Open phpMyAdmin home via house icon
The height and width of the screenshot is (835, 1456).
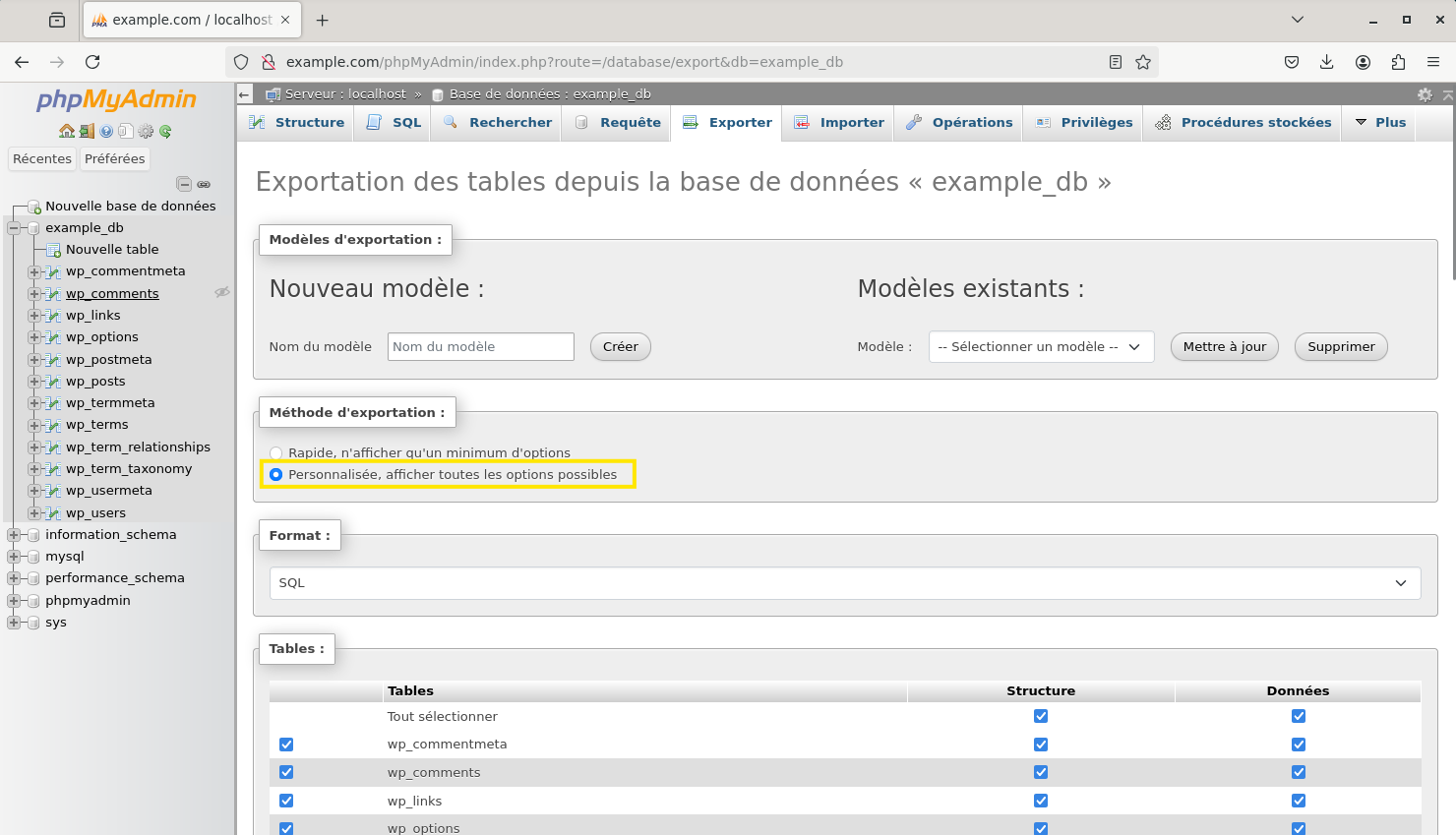[66, 131]
